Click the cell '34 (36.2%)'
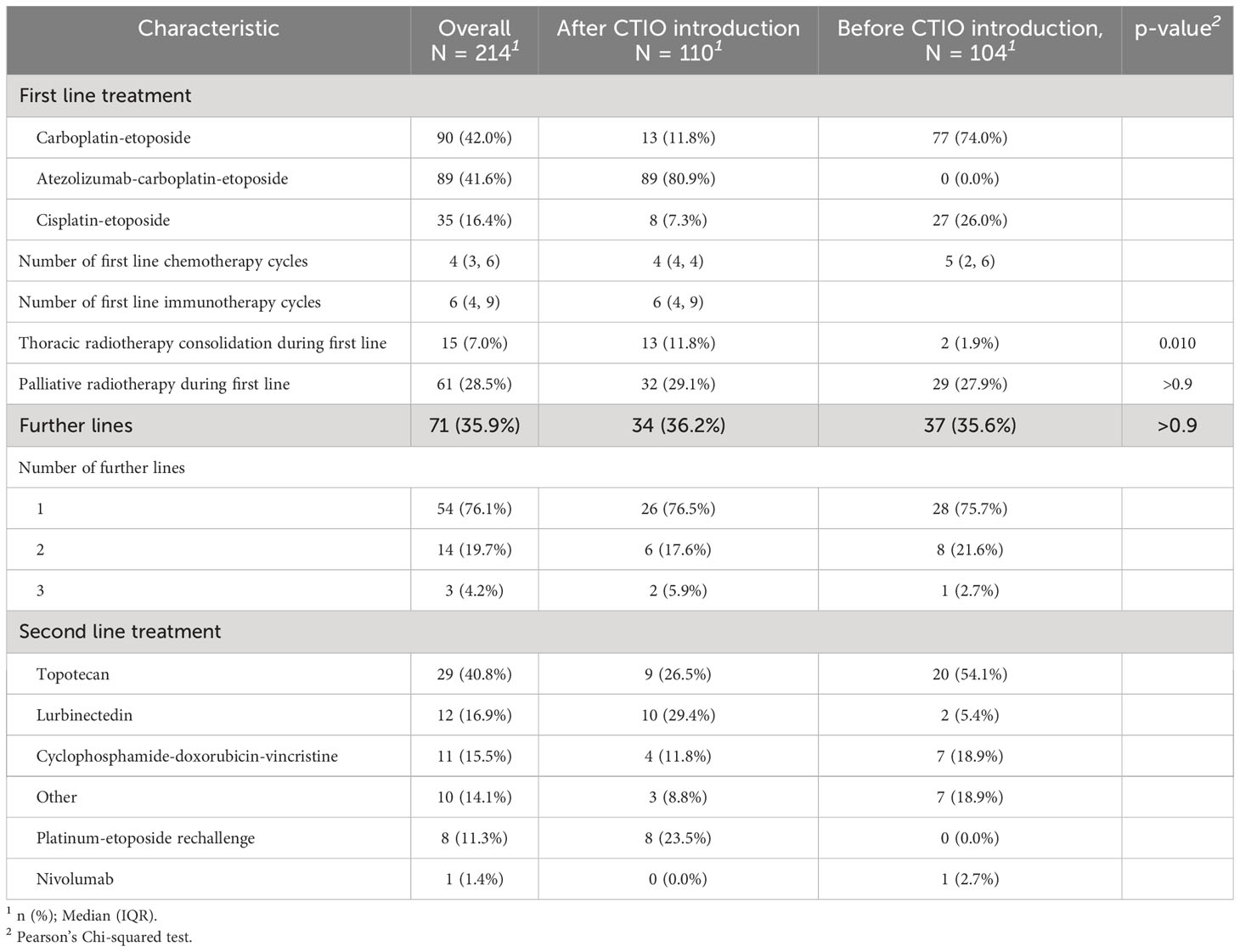 678,425
